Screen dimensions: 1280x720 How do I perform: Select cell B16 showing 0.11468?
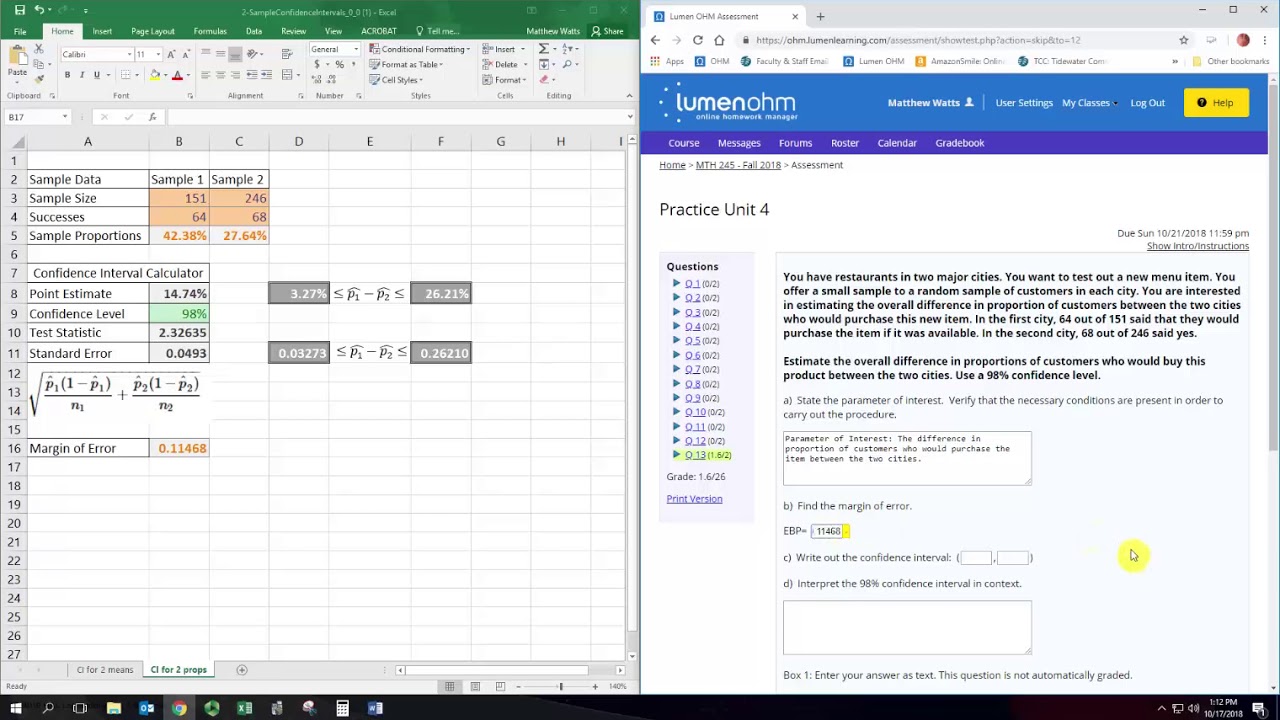coord(179,448)
